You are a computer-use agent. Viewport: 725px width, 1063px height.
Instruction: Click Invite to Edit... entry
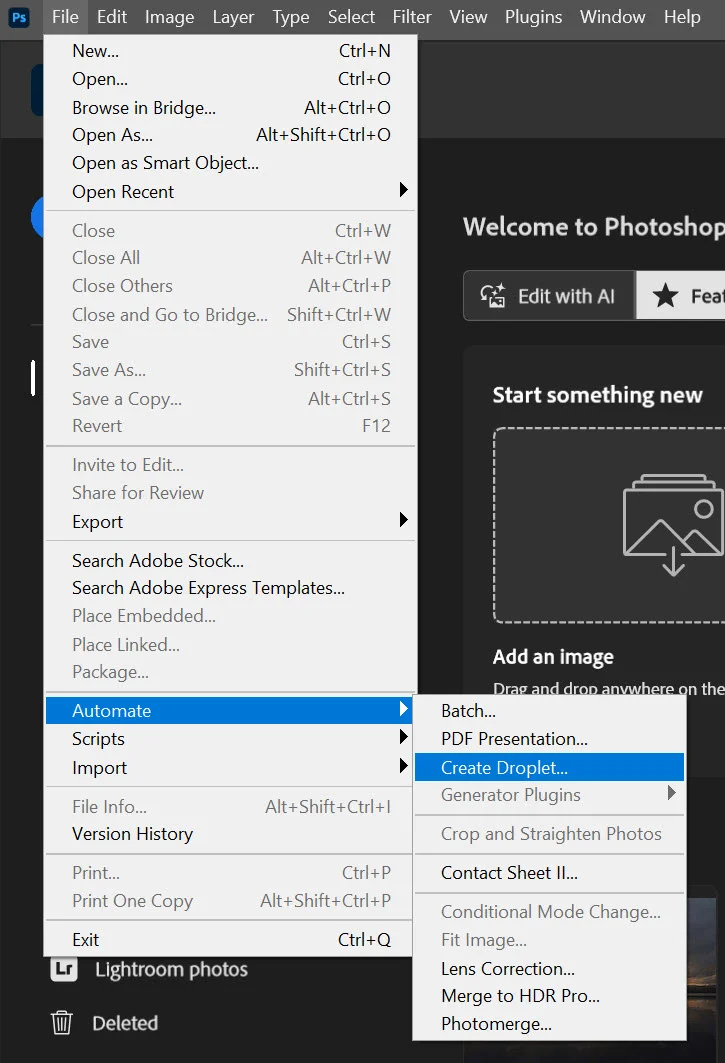point(231,465)
